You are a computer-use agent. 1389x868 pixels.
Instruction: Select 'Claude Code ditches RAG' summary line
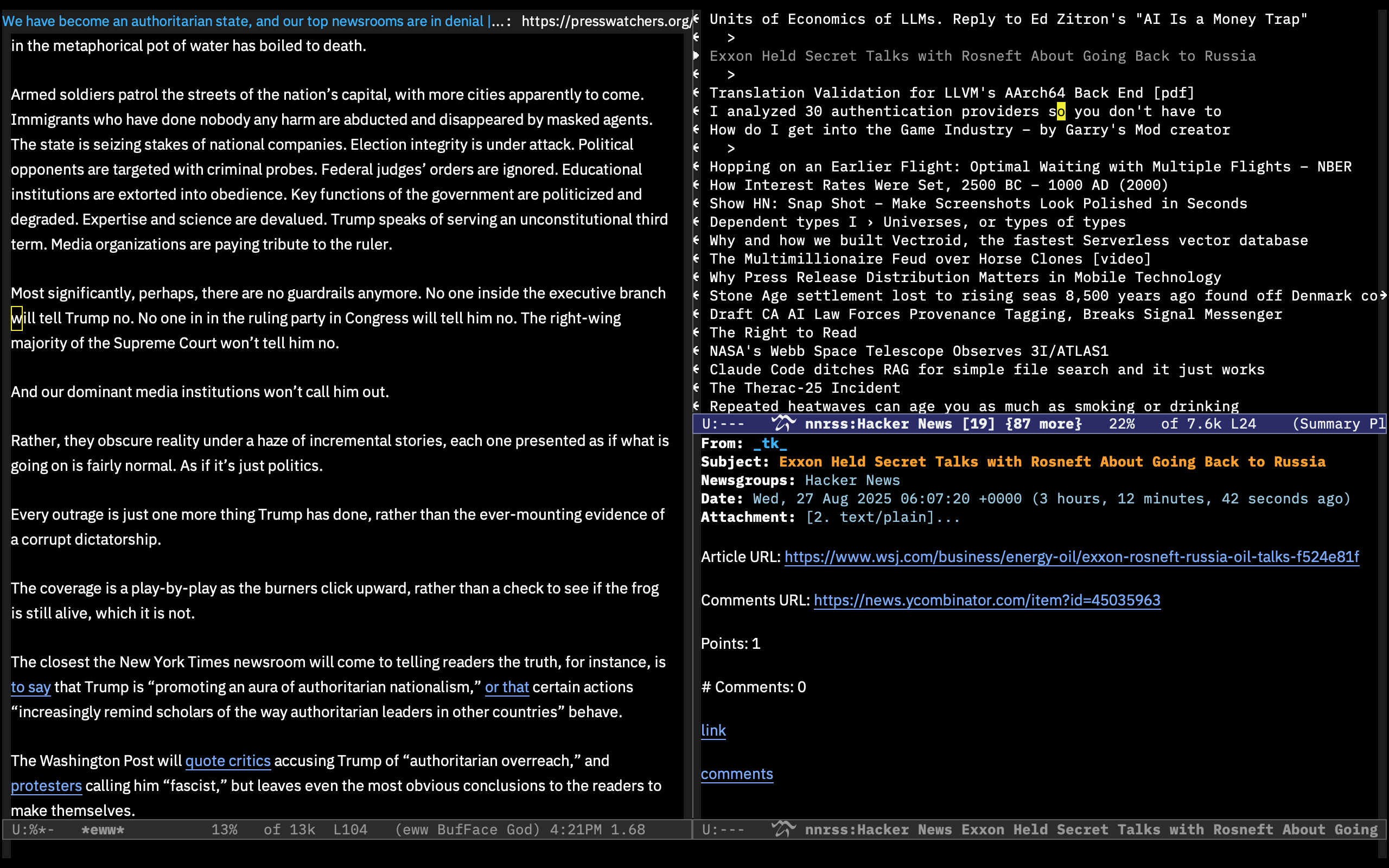pyautogui.click(x=986, y=369)
